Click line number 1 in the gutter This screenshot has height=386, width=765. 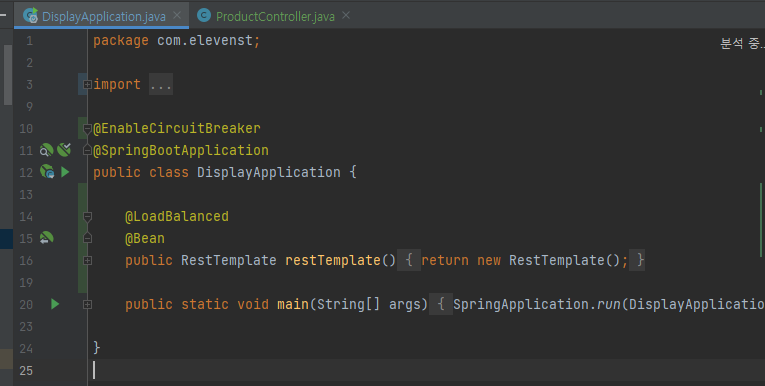(30, 41)
